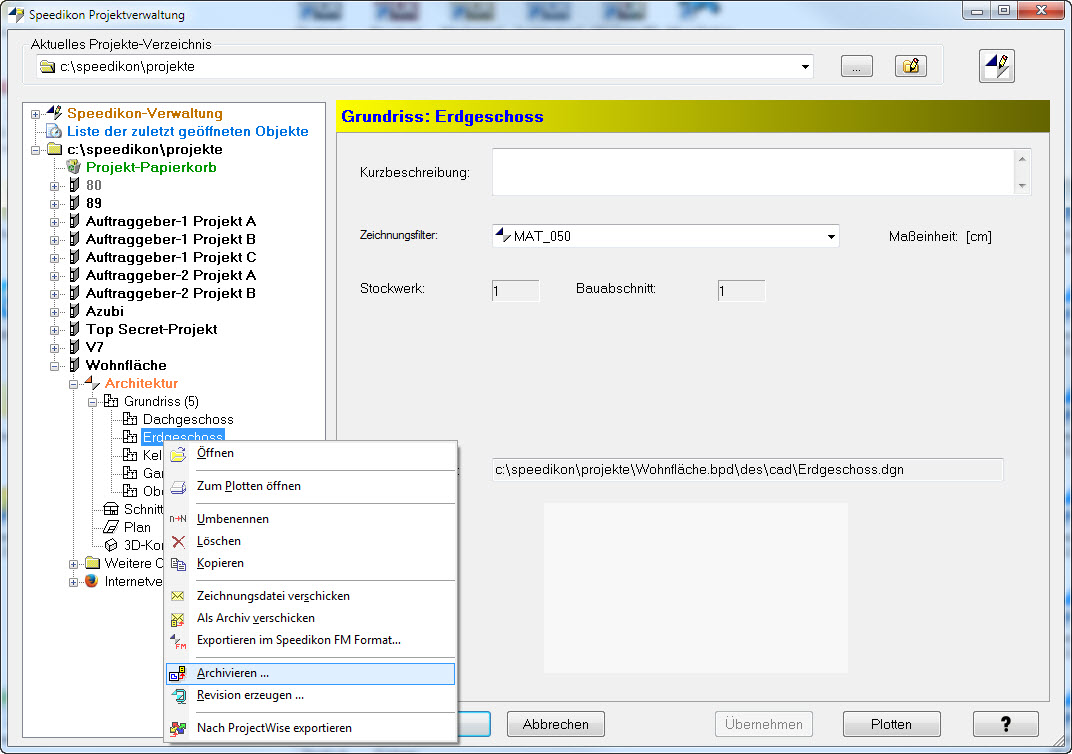1072x754 pixels.
Task: Collapse the Architektur node
Action: click(73, 384)
